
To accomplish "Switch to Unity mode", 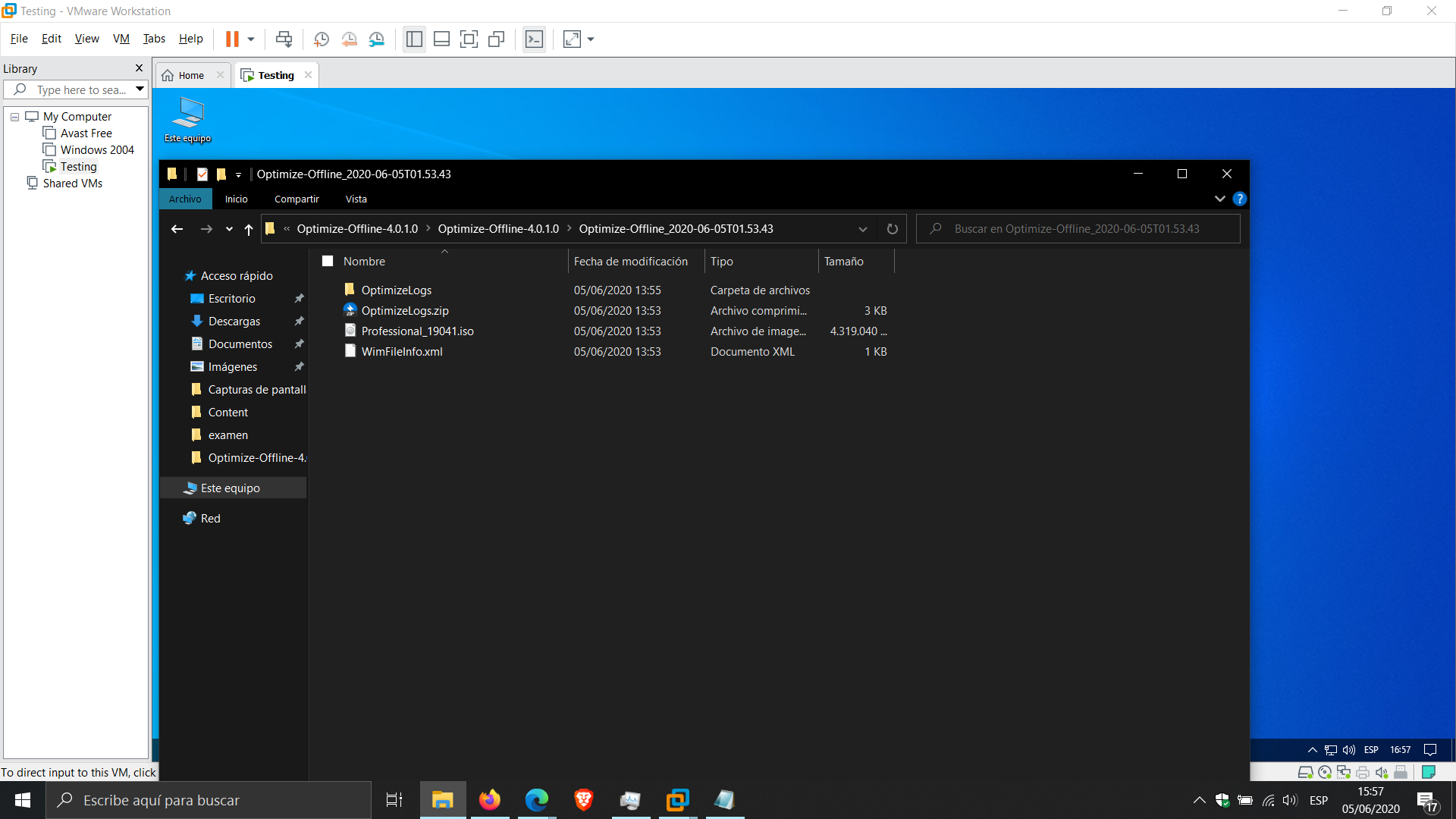I will [497, 39].
